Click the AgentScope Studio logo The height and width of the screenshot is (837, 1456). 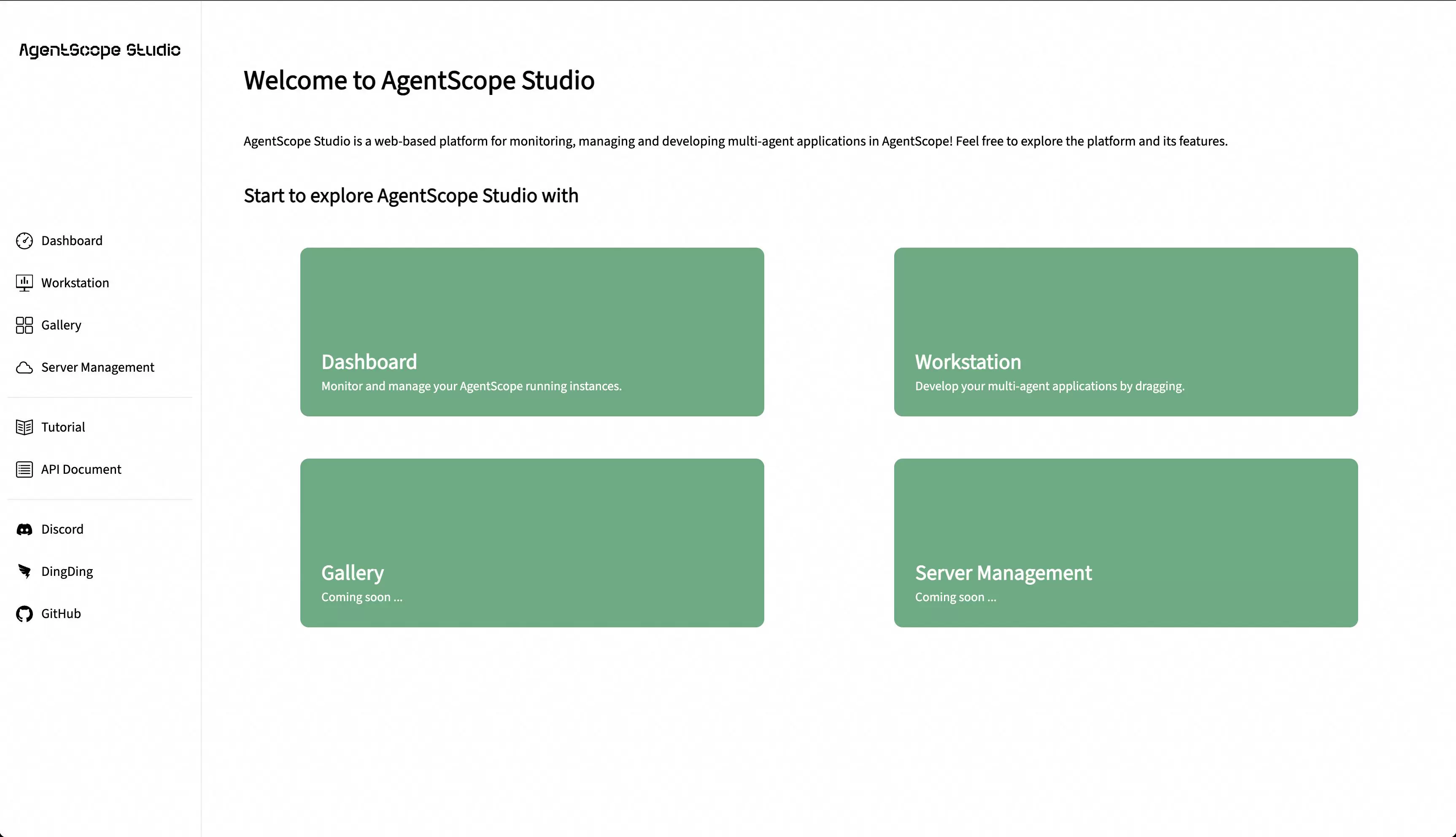(100, 50)
